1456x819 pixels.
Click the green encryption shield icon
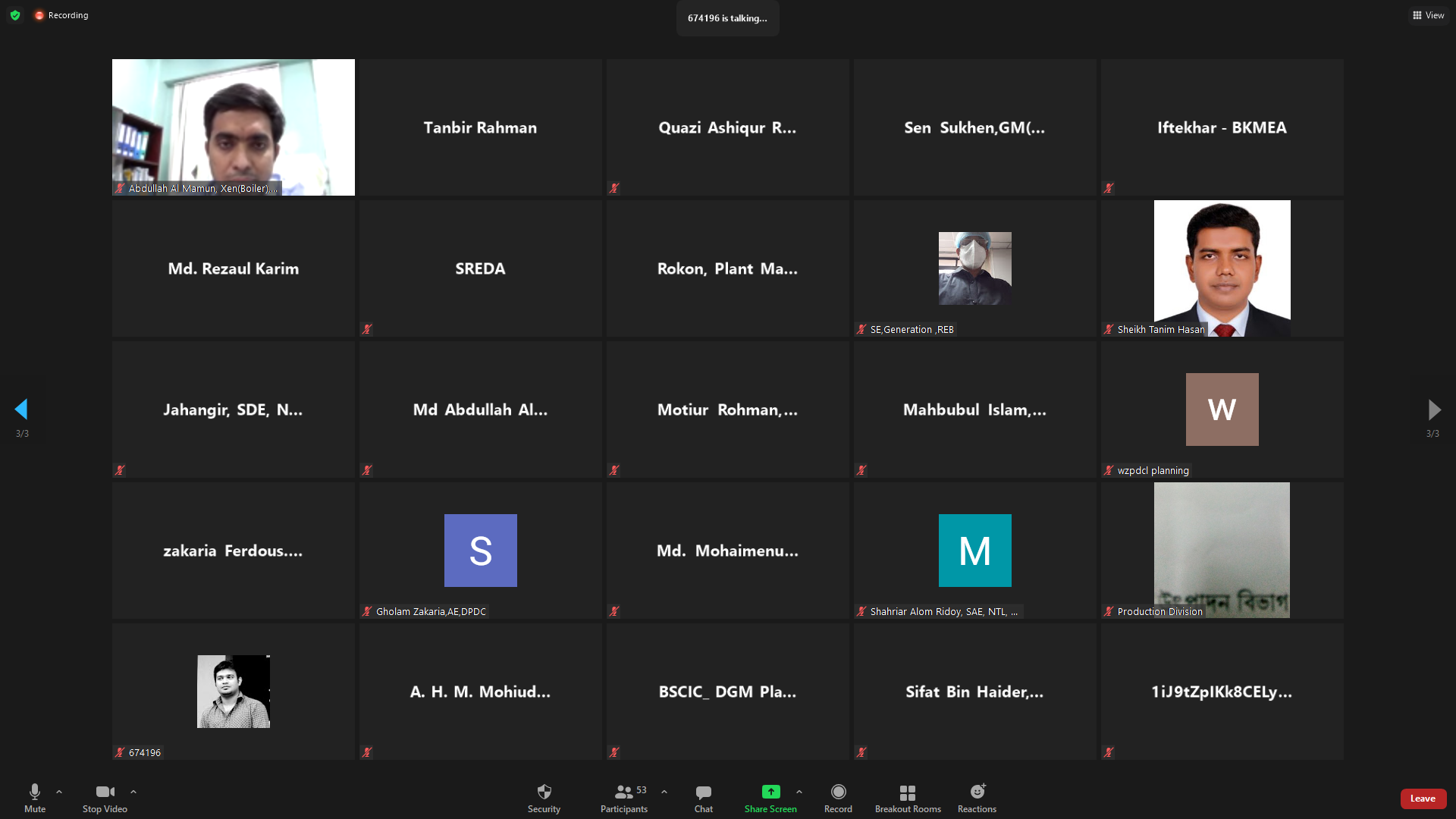coord(15,15)
